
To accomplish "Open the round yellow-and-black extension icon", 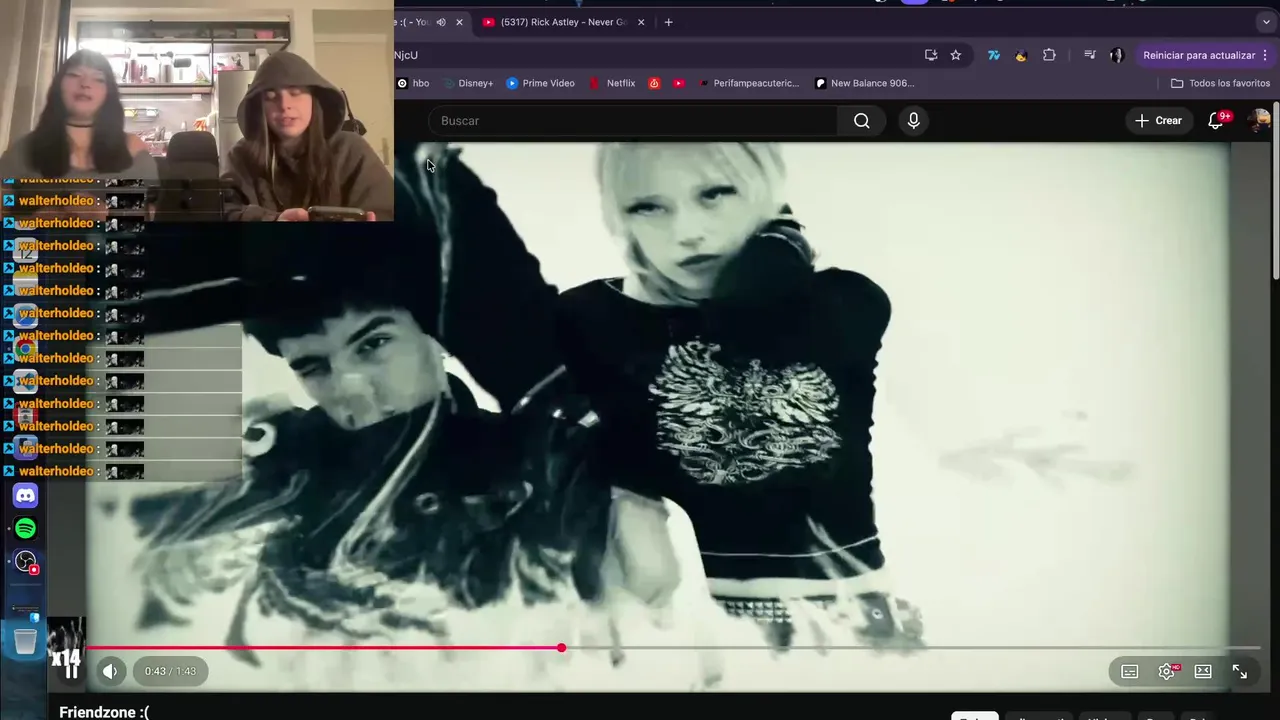I will (x=1021, y=55).
